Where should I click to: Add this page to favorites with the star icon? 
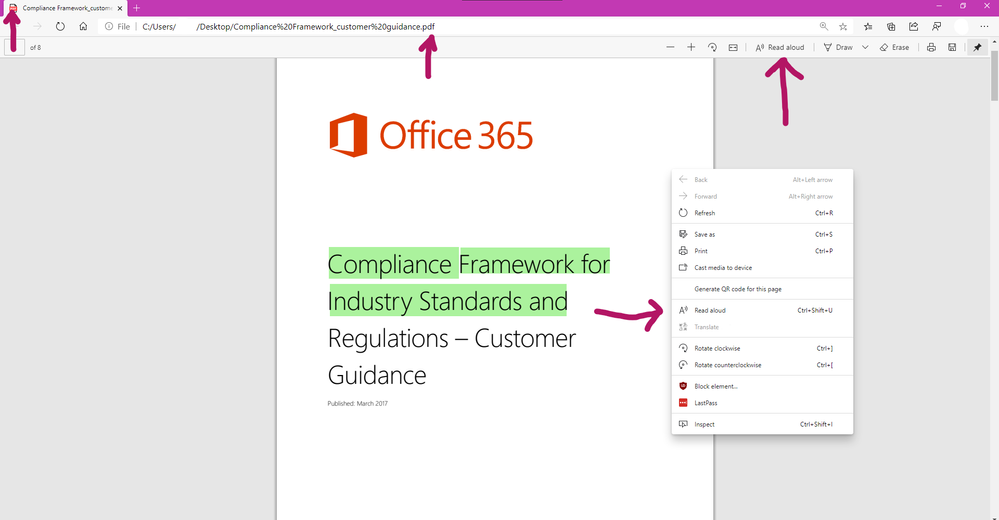[843, 27]
